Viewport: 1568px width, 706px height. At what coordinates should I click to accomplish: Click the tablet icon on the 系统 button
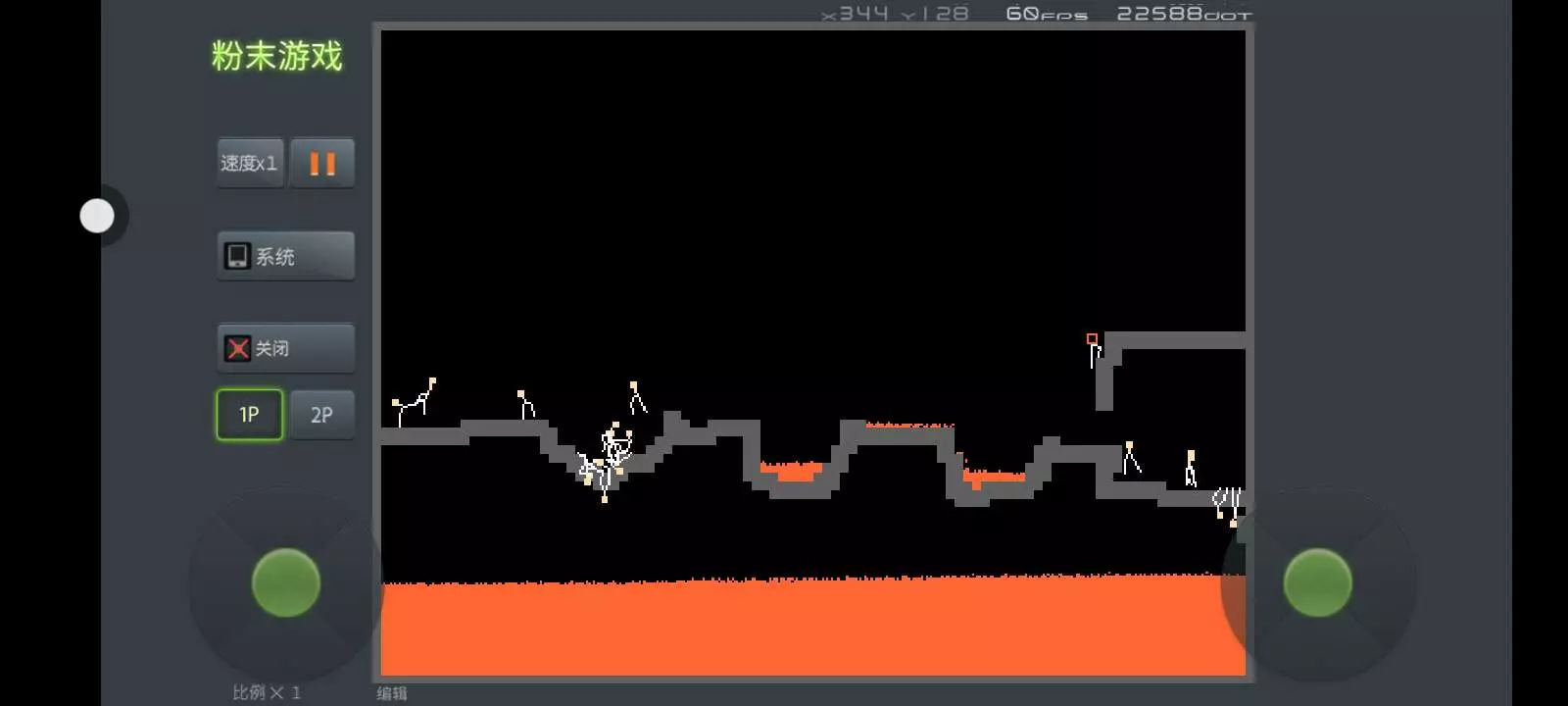point(237,256)
